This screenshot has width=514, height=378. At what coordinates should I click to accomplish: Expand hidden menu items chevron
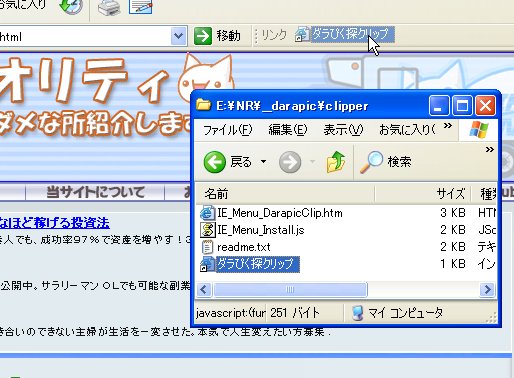click(448, 126)
